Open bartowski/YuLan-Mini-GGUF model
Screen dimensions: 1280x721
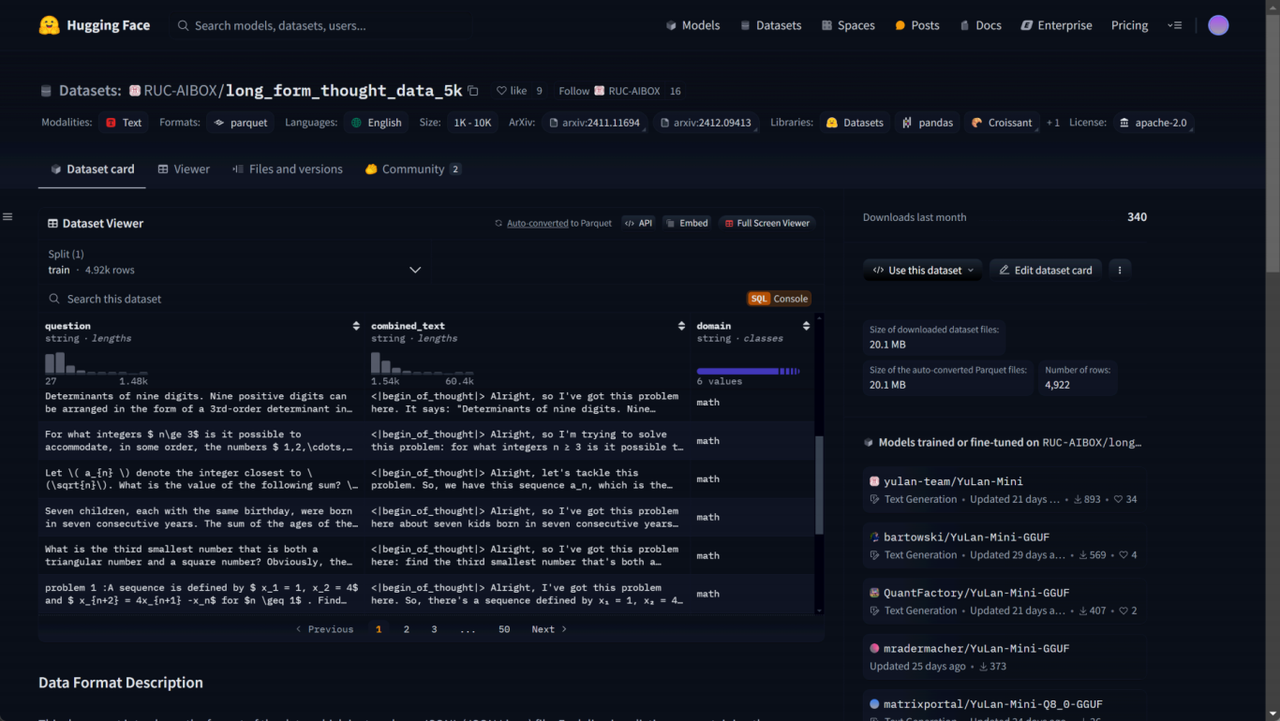click(1003, 545)
